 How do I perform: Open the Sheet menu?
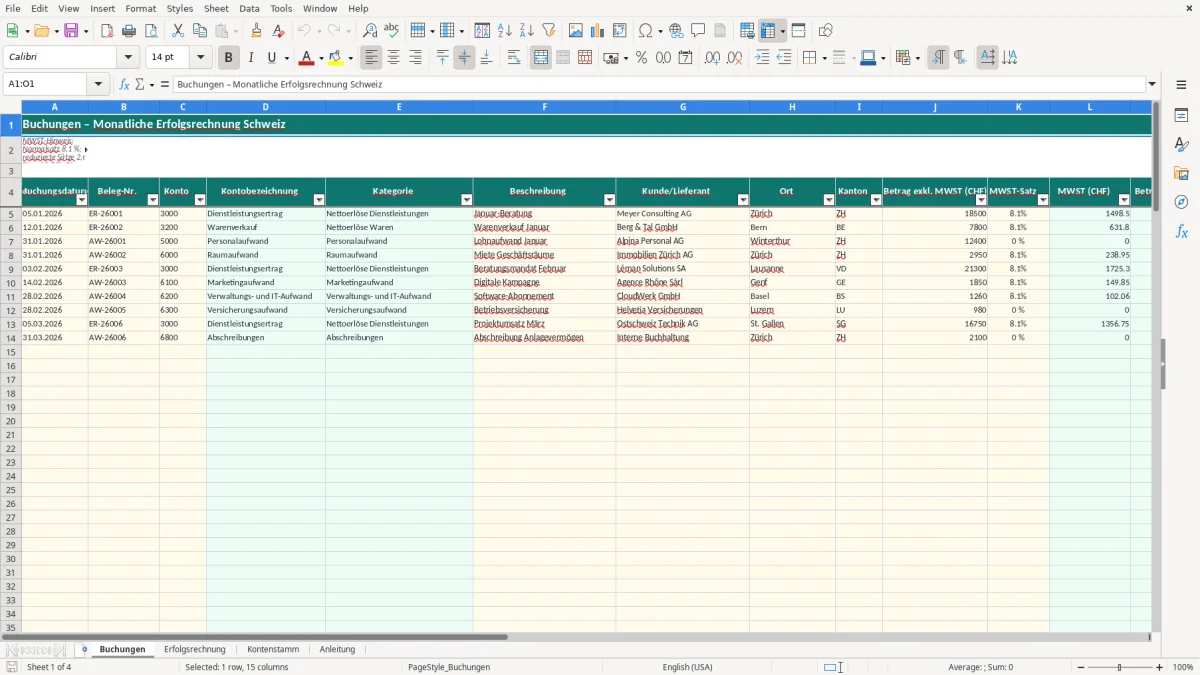click(x=216, y=8)
